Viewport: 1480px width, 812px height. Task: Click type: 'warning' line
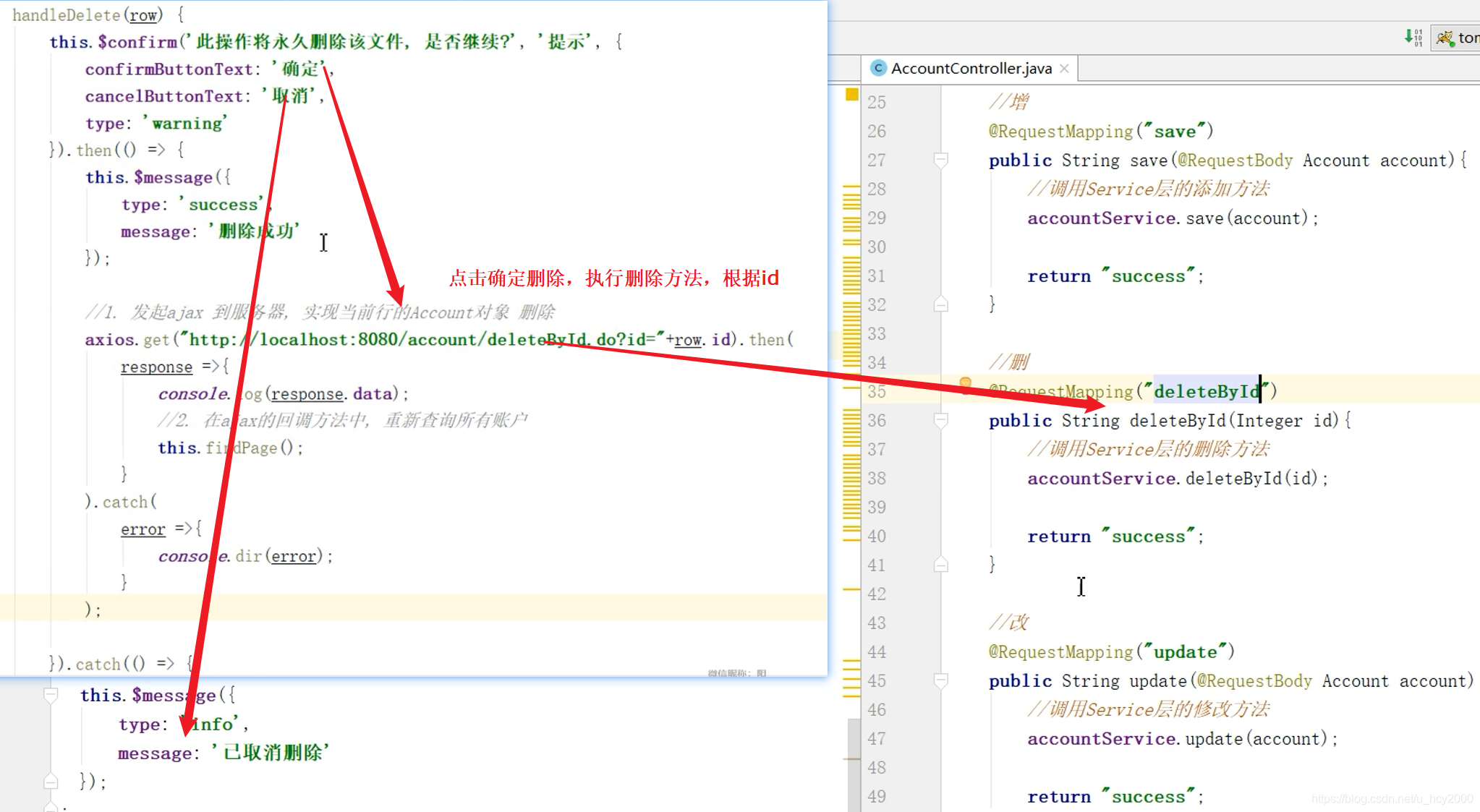pos(156,124)
